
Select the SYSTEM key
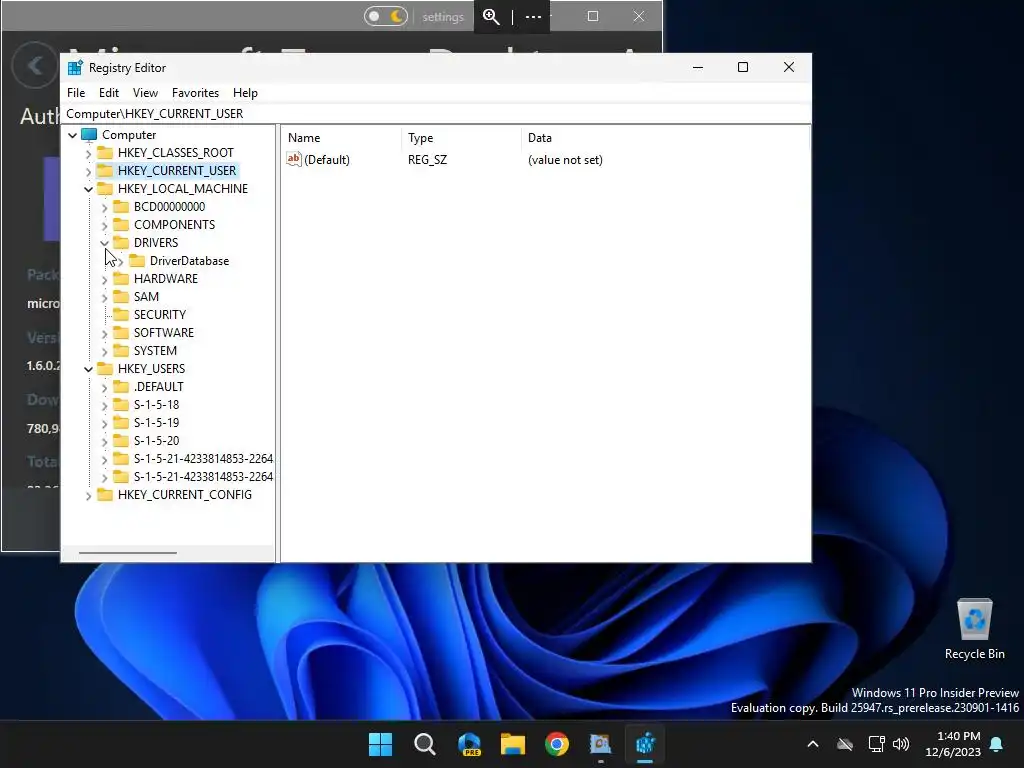coord(155,351)
